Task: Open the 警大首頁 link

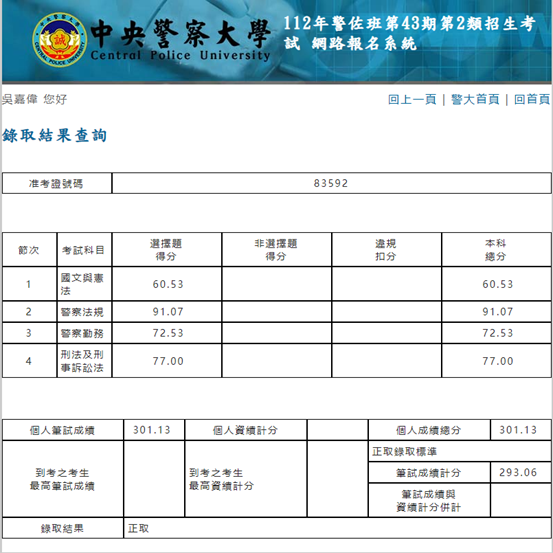Action: [x=475, y=99]
